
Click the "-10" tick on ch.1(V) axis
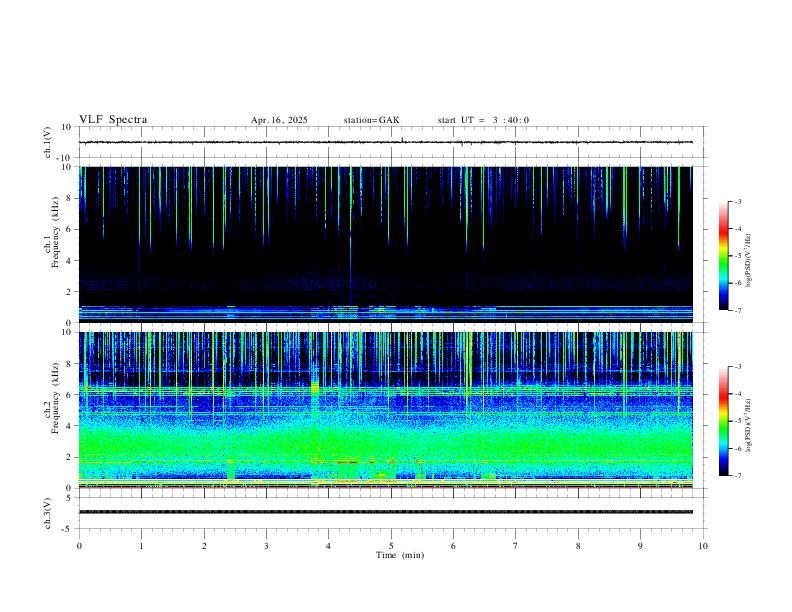coord(65,158)
